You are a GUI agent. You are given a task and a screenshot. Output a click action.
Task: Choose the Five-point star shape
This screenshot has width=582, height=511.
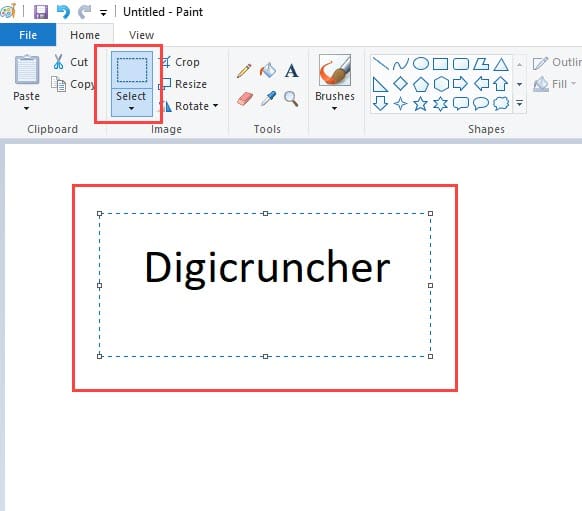[x=421, y=104]
